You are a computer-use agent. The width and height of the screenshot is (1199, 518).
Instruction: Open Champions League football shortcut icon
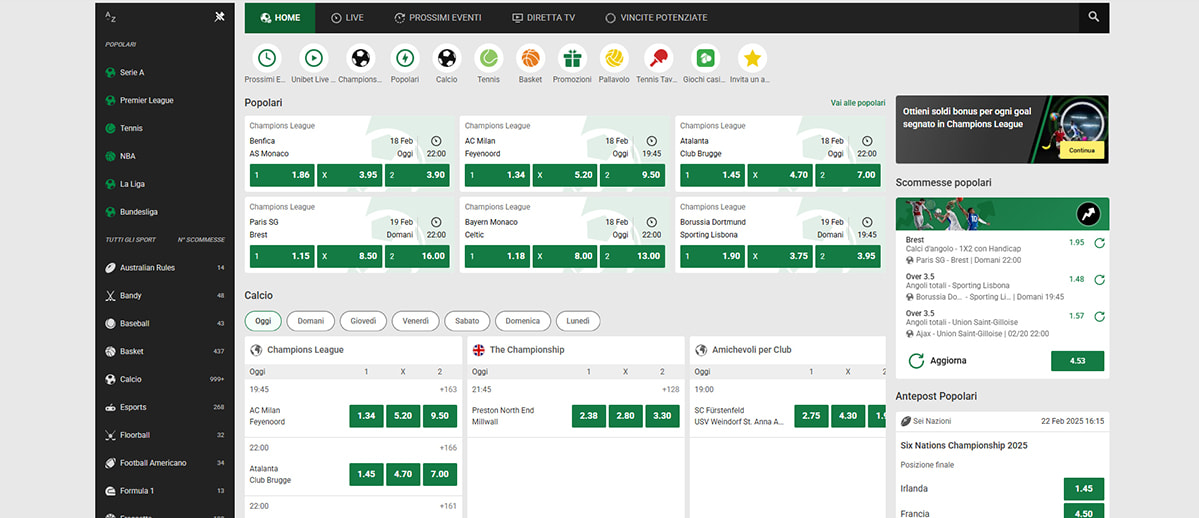coord(360,58)
